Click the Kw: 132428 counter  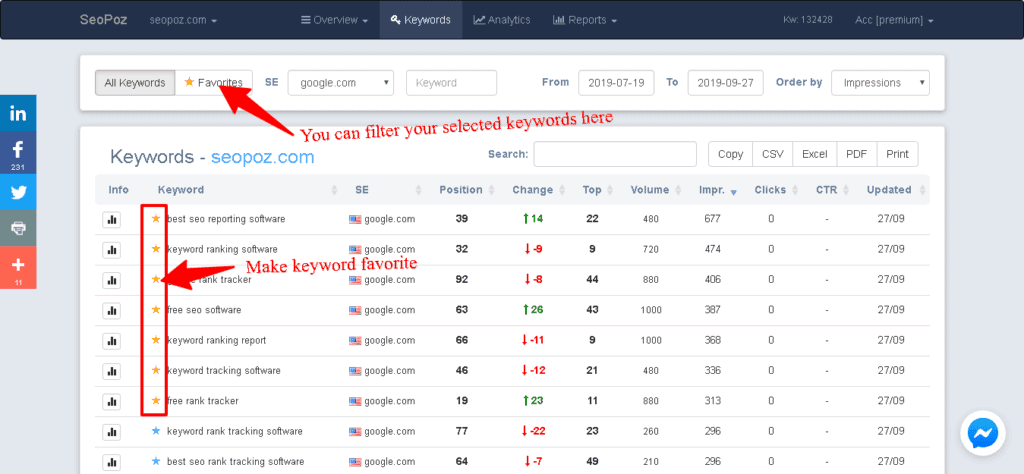point(807,20)
